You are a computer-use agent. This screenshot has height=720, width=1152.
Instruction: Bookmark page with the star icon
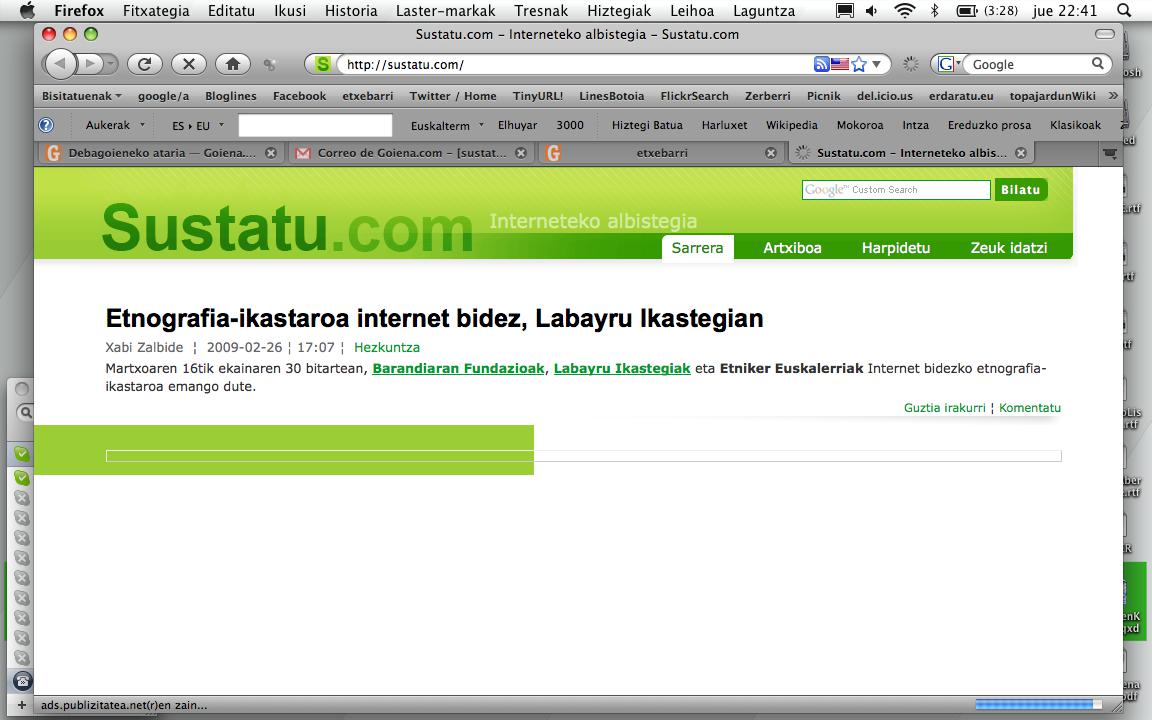[859, 65]
